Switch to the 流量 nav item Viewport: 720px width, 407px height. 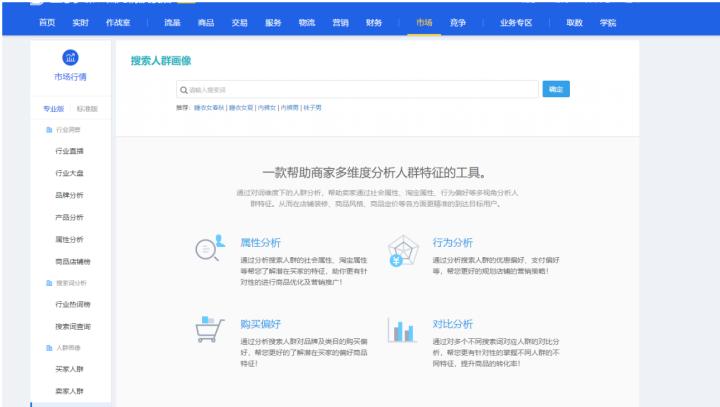point(172,23)
